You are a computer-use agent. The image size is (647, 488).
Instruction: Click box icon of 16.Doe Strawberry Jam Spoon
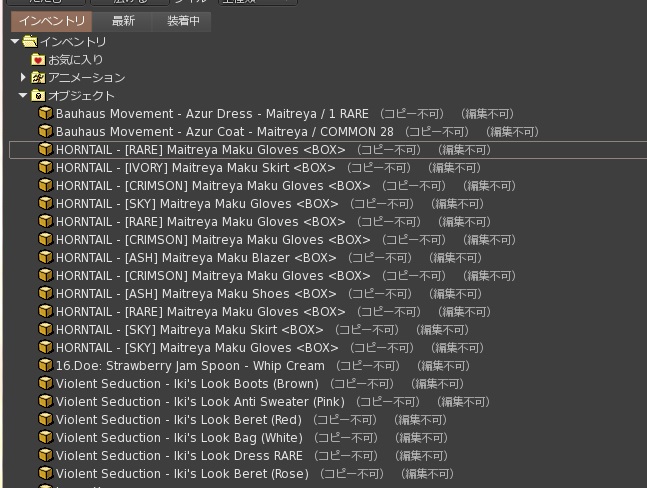pyautogui.click(x=45, y=366)
